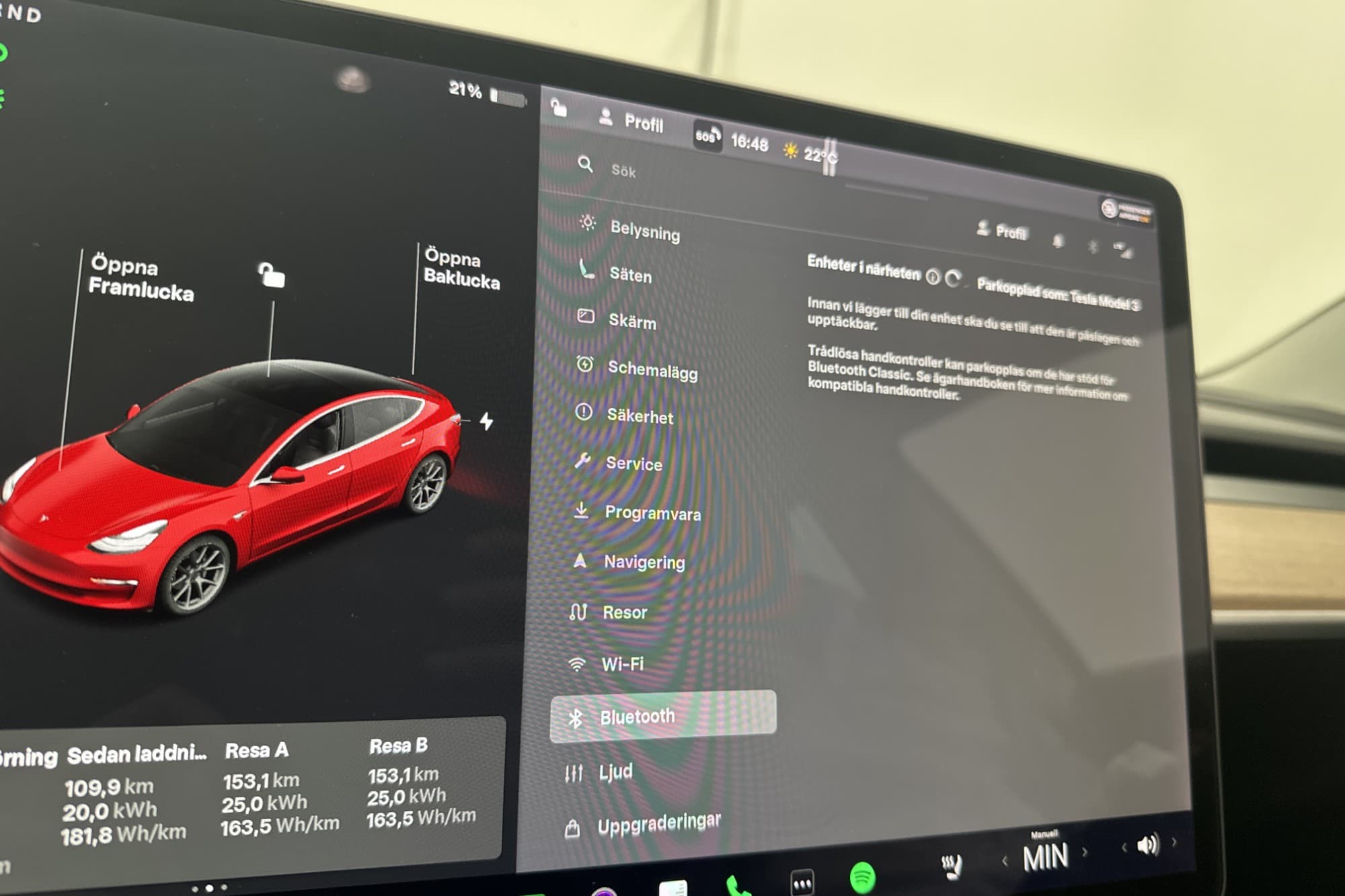Tap the Bluetooth status icon in header
The image size is (1345, 896).
point(1092,247)
